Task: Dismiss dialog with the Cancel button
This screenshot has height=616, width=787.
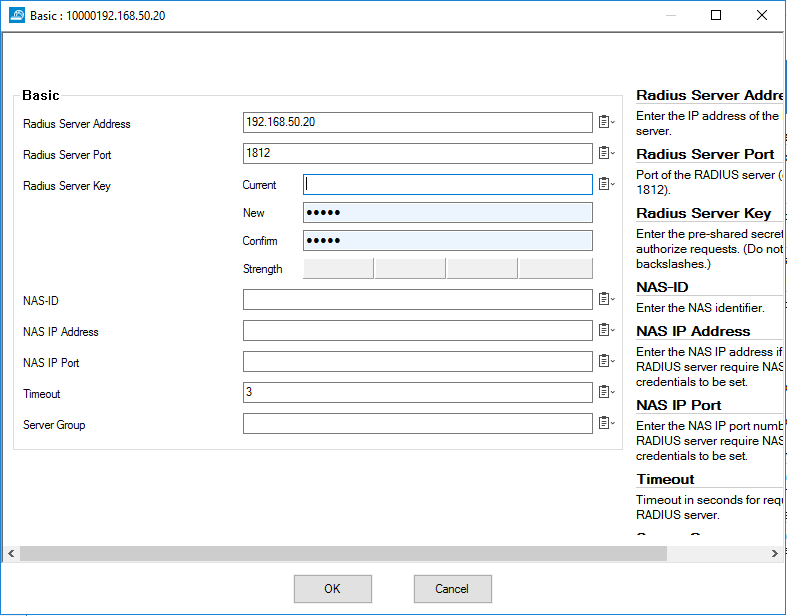Action: tap(453, 589)
